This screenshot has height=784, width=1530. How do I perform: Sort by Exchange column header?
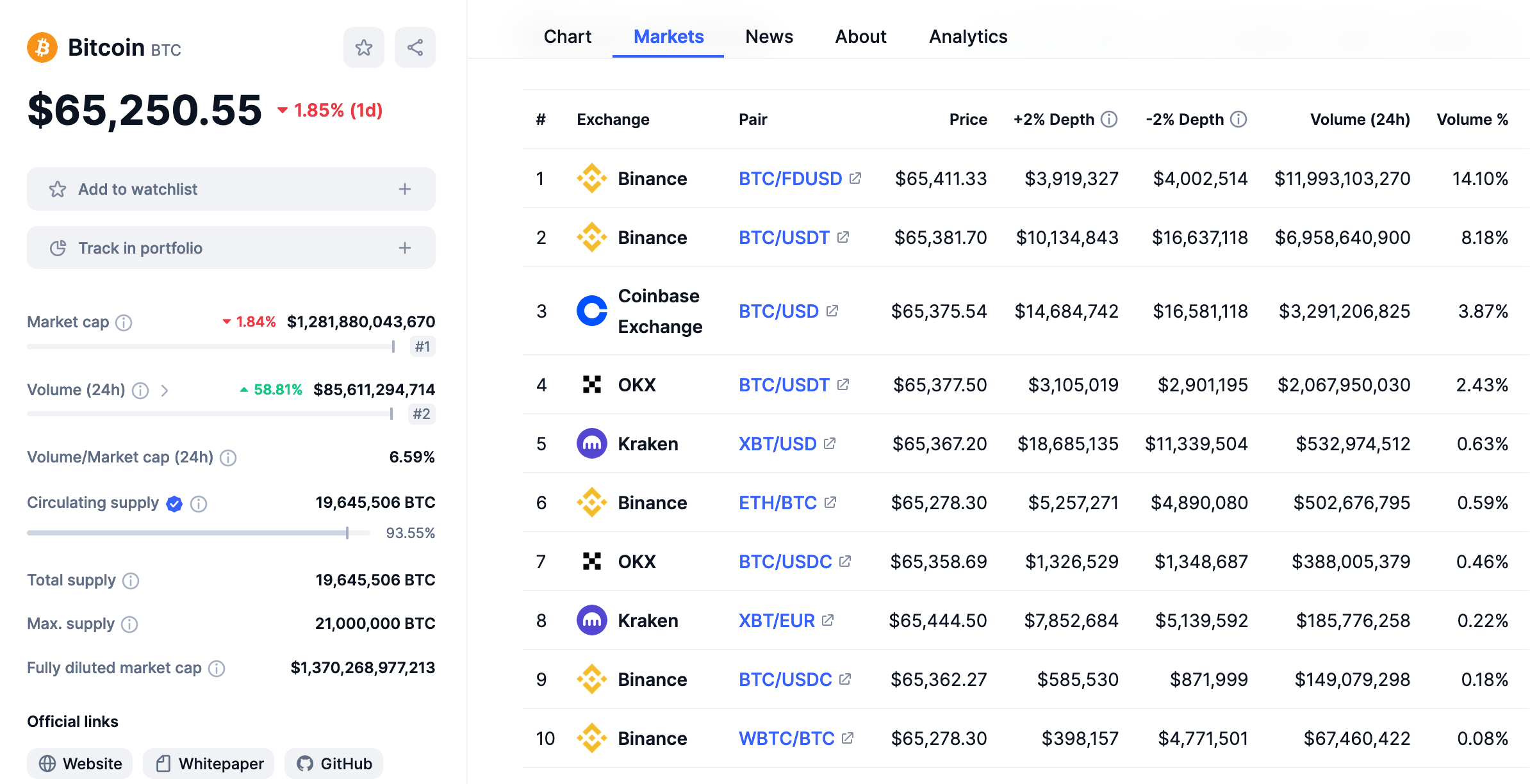pyautogui.click(x=613, y=119)
